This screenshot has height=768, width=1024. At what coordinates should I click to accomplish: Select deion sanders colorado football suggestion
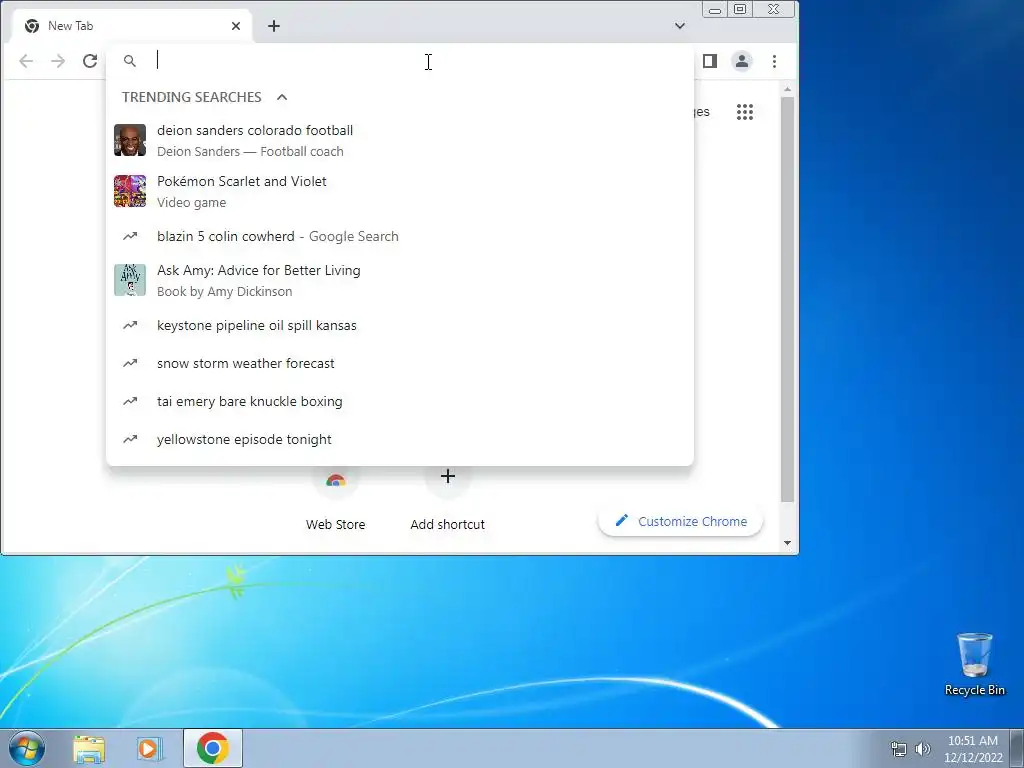[400, 140]
